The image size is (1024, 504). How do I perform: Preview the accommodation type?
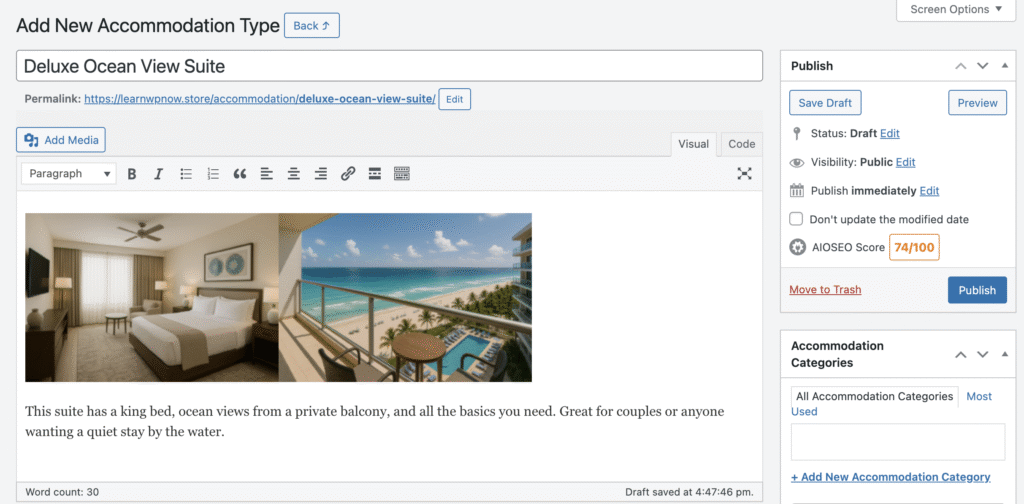[977, 102]
